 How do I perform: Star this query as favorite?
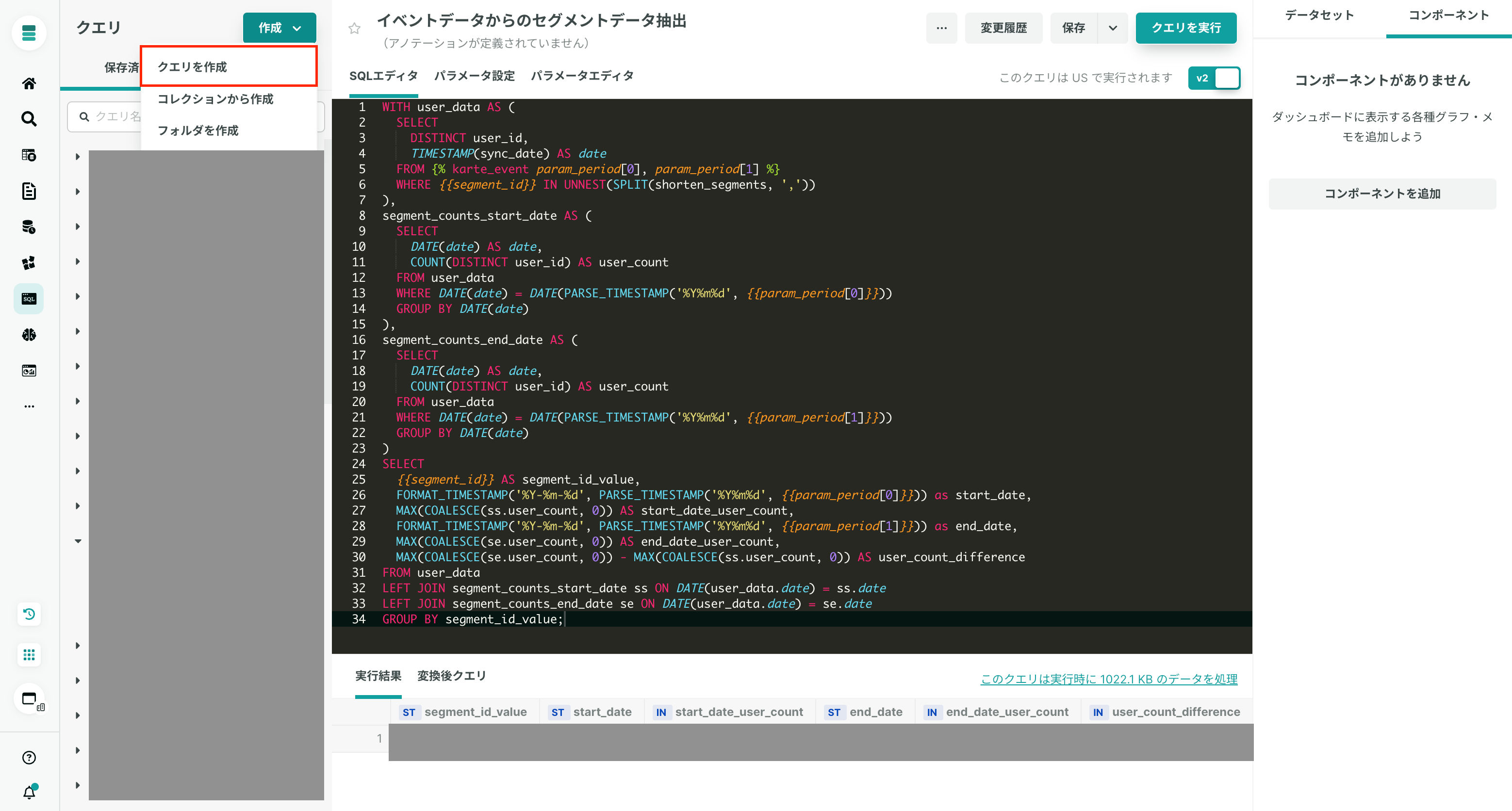point(354,28)
